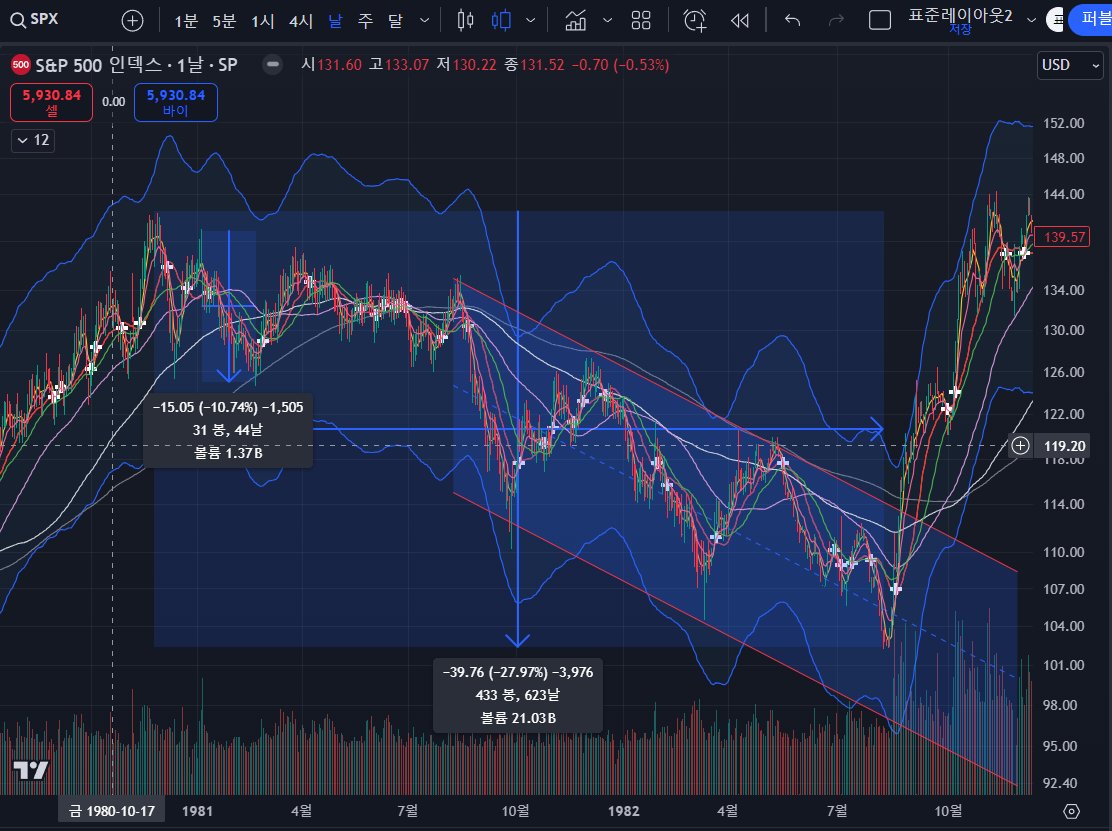
Task: Choose the bars chart style icon
Action: pyautogui.click(x=465, y=21)
